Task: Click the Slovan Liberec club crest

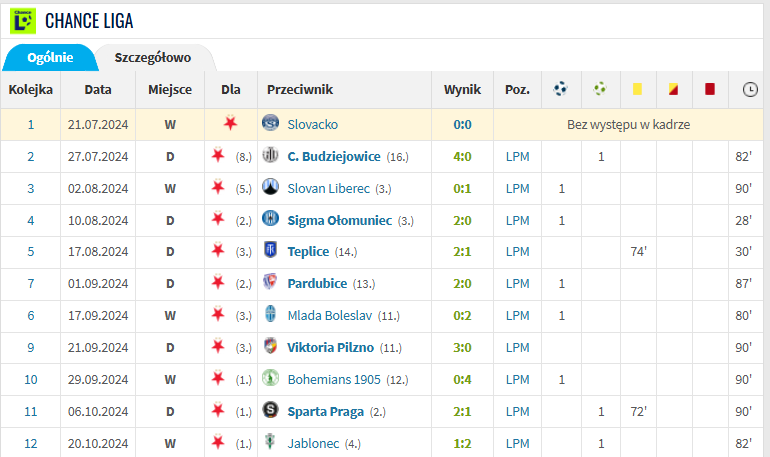Action: (270, 187)
